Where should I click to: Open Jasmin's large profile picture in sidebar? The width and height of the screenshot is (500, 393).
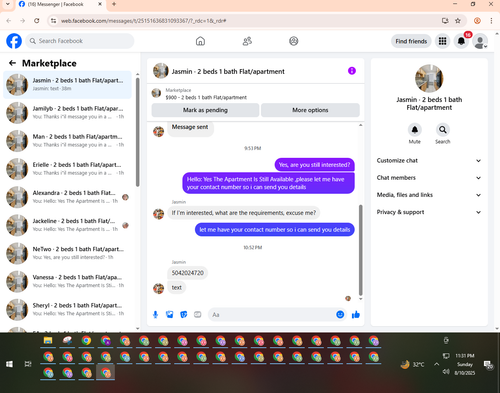429,78
